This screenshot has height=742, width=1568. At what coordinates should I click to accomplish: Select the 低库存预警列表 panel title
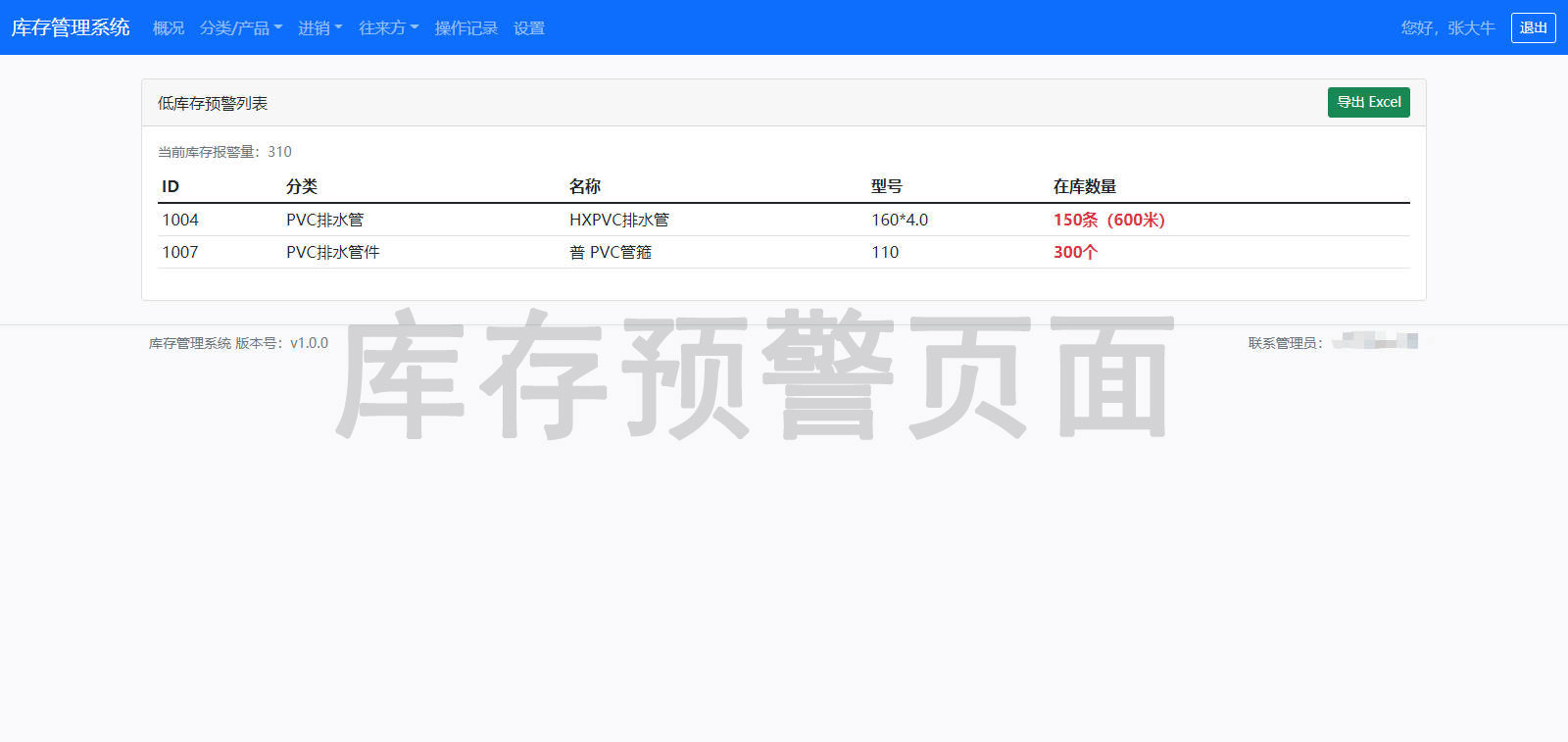213,103
